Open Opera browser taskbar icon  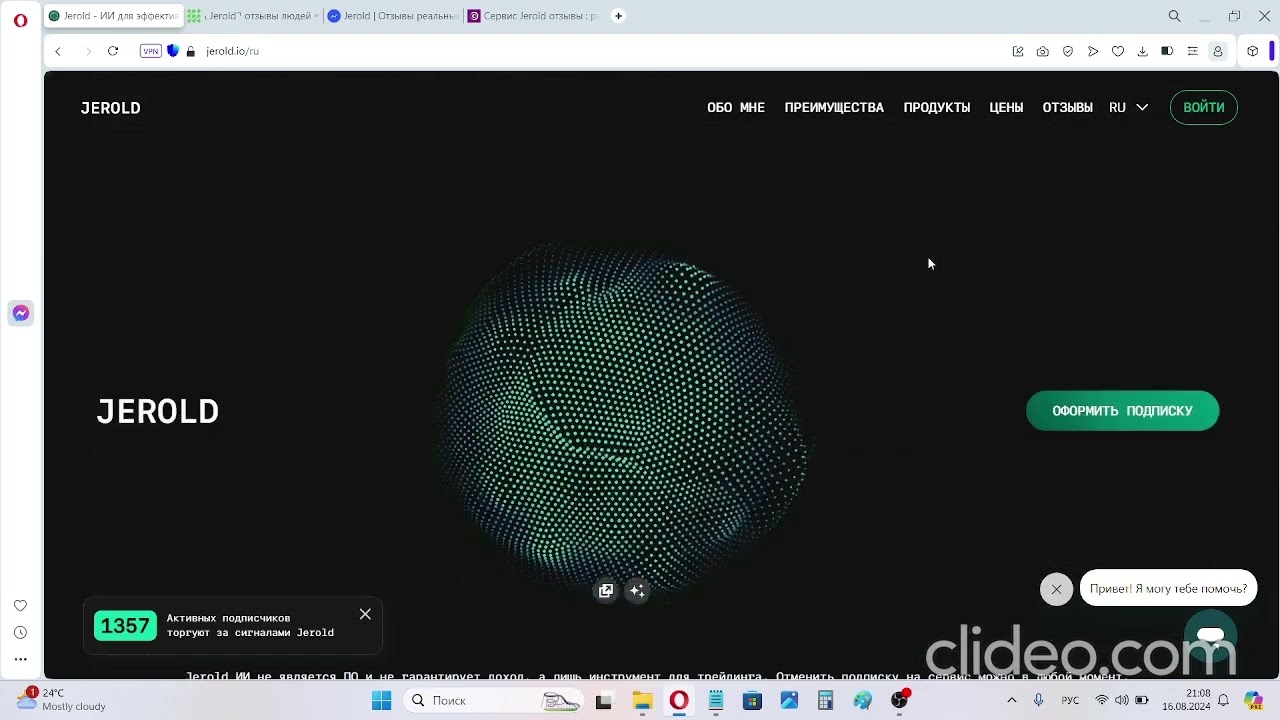[679, 701]
